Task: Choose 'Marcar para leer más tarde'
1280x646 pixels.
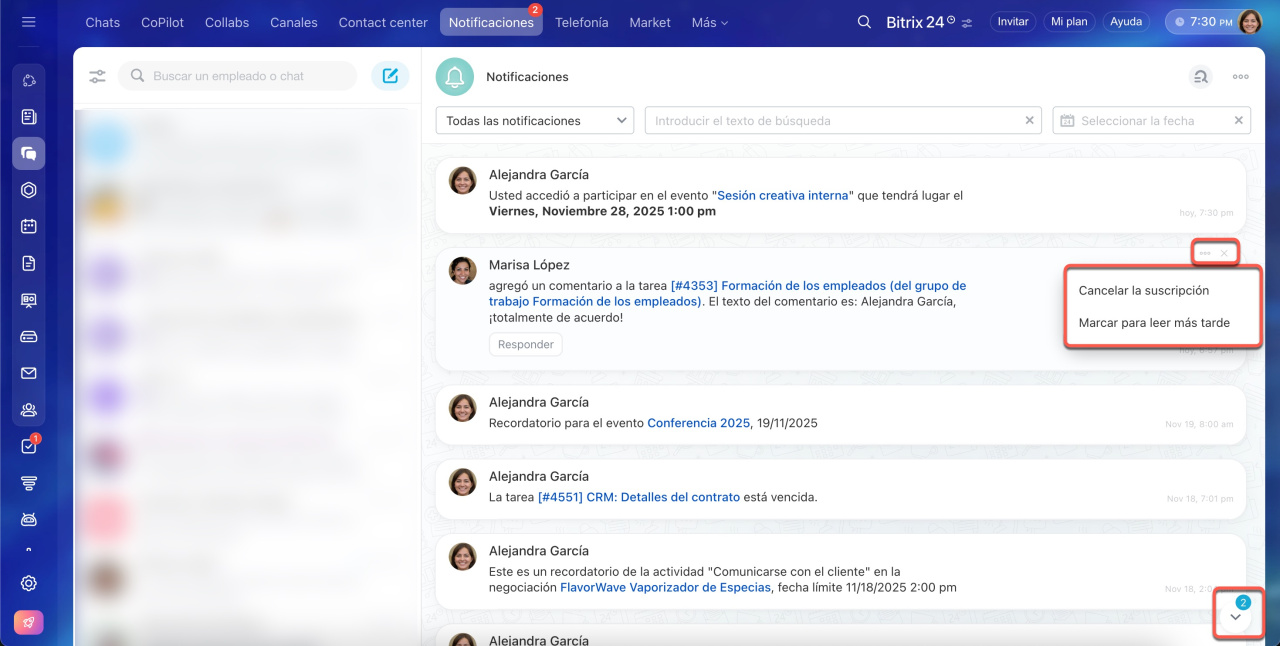Action: point(1154,323)
